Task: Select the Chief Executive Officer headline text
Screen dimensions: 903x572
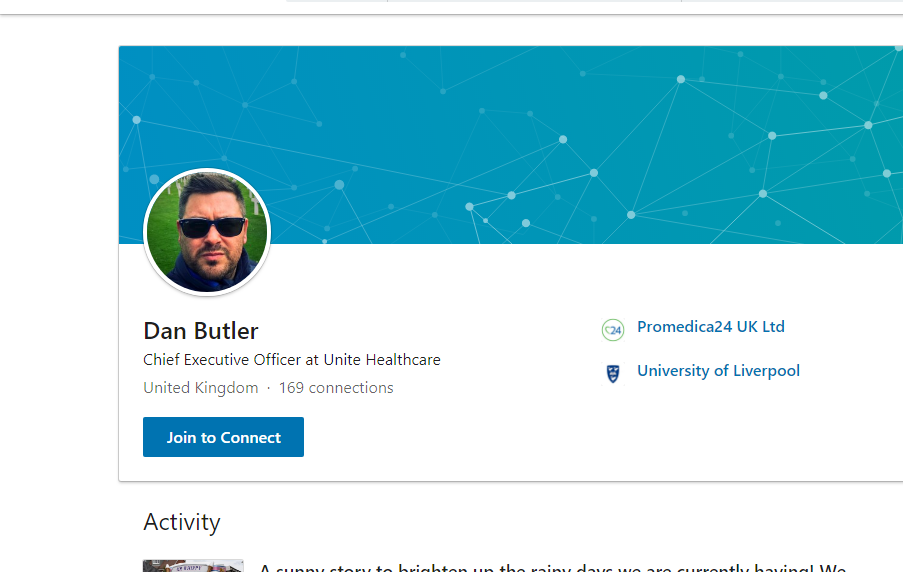Action: [x=292, y=360]
